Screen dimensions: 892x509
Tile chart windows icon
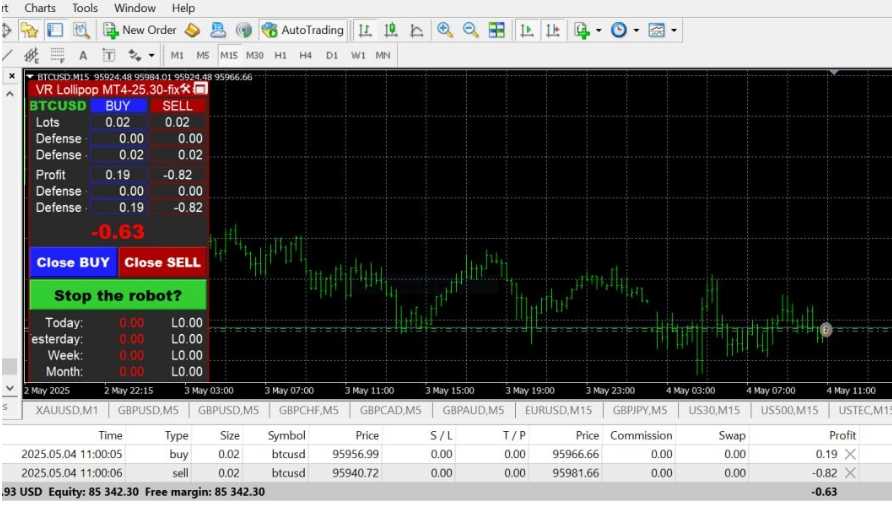coord(497,30)
